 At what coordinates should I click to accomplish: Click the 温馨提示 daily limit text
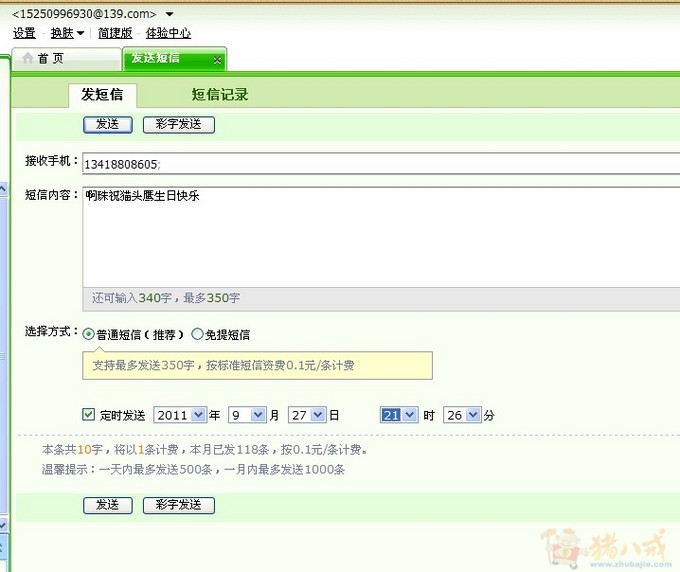tap(193, 469)
